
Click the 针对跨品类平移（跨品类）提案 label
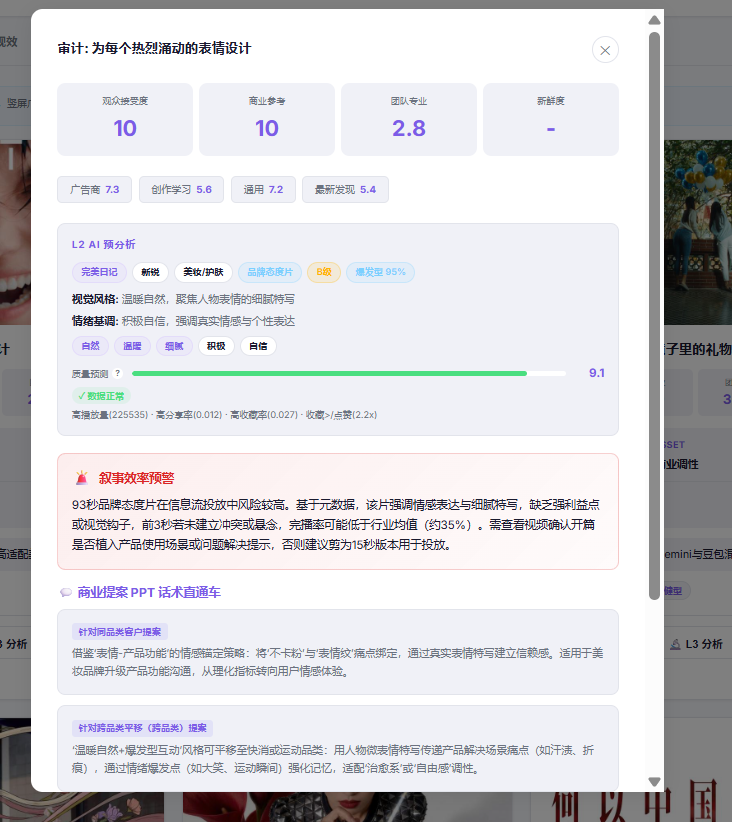(x=142, y=728)
